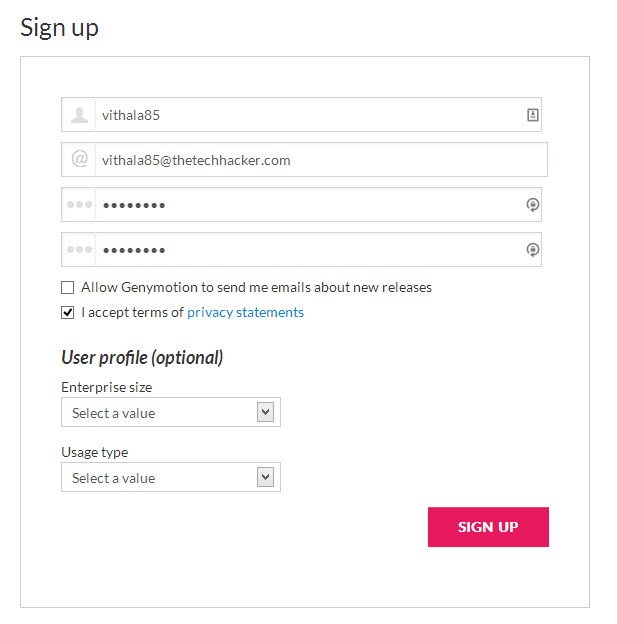Click the dots icon beside confirm password field
The height and width of the screenshot is (624, 617).
click(x=79, y=250)
